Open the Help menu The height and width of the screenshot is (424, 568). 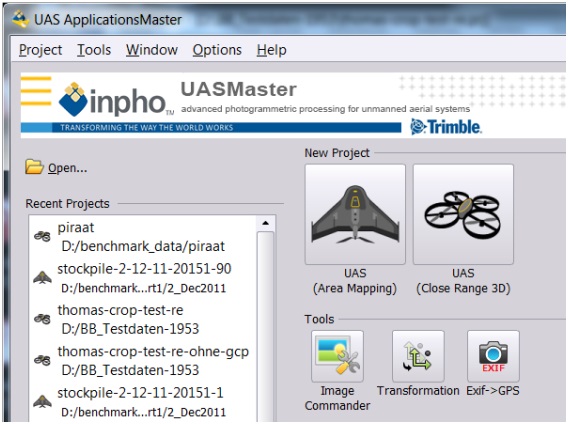(x=271, y=50)
